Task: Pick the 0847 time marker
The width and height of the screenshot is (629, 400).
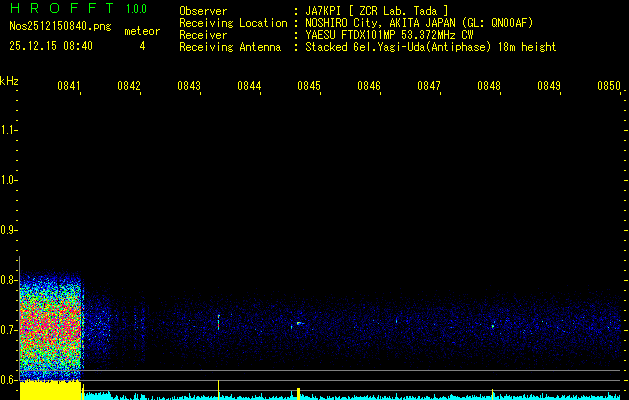Action: point(429,87)
